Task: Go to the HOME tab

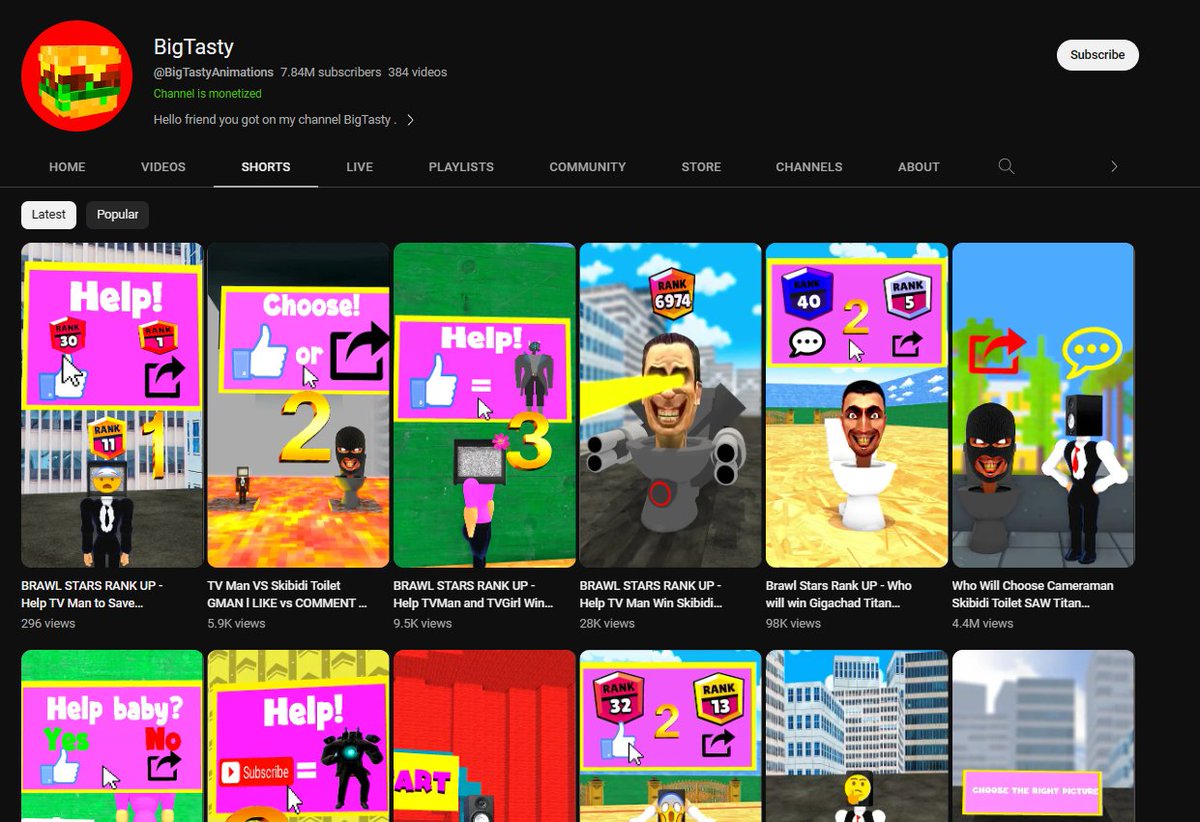Action: click(67, 167)
